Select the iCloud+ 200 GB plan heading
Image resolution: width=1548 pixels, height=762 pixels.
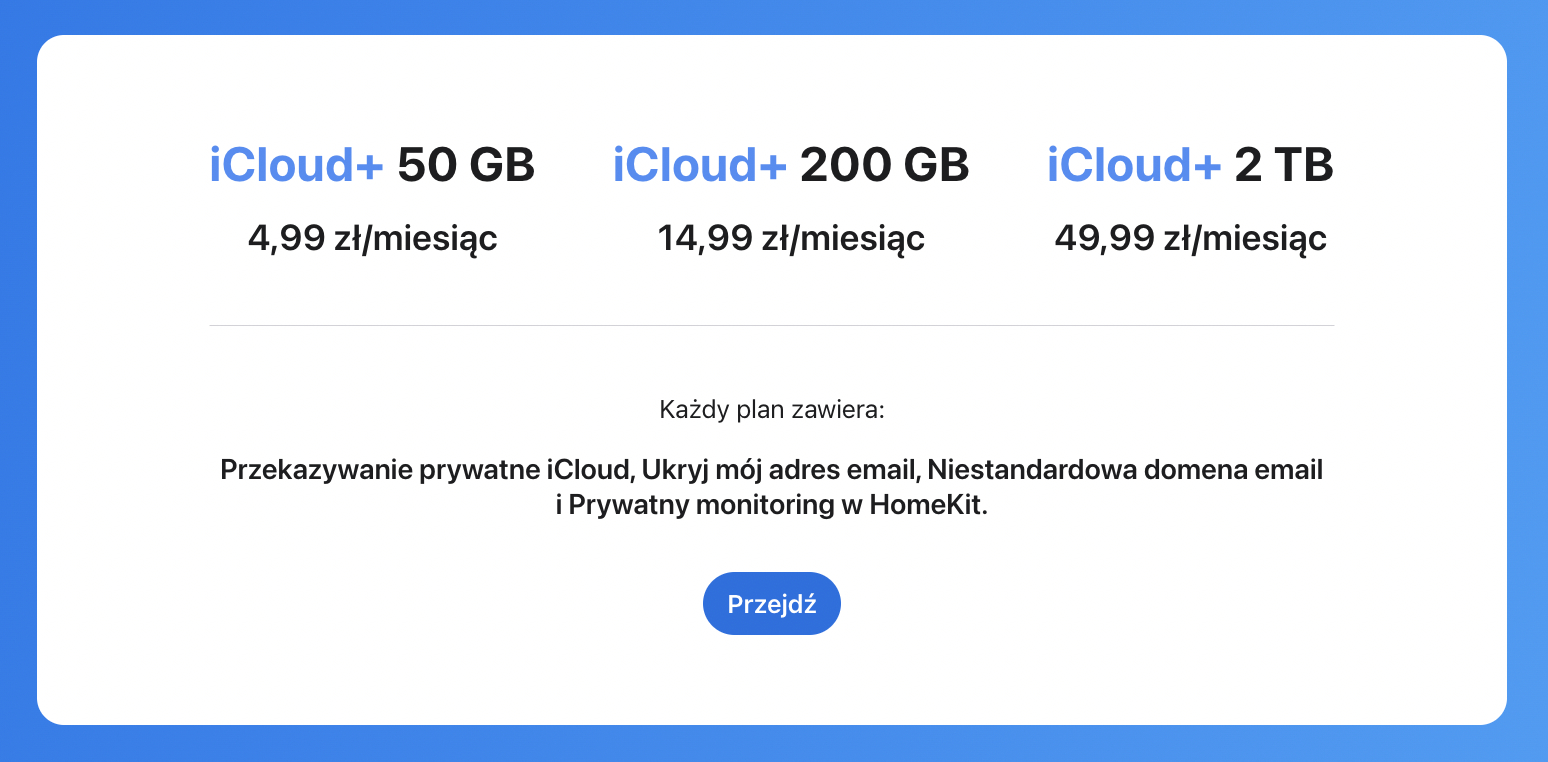click(x=790, y=165)
